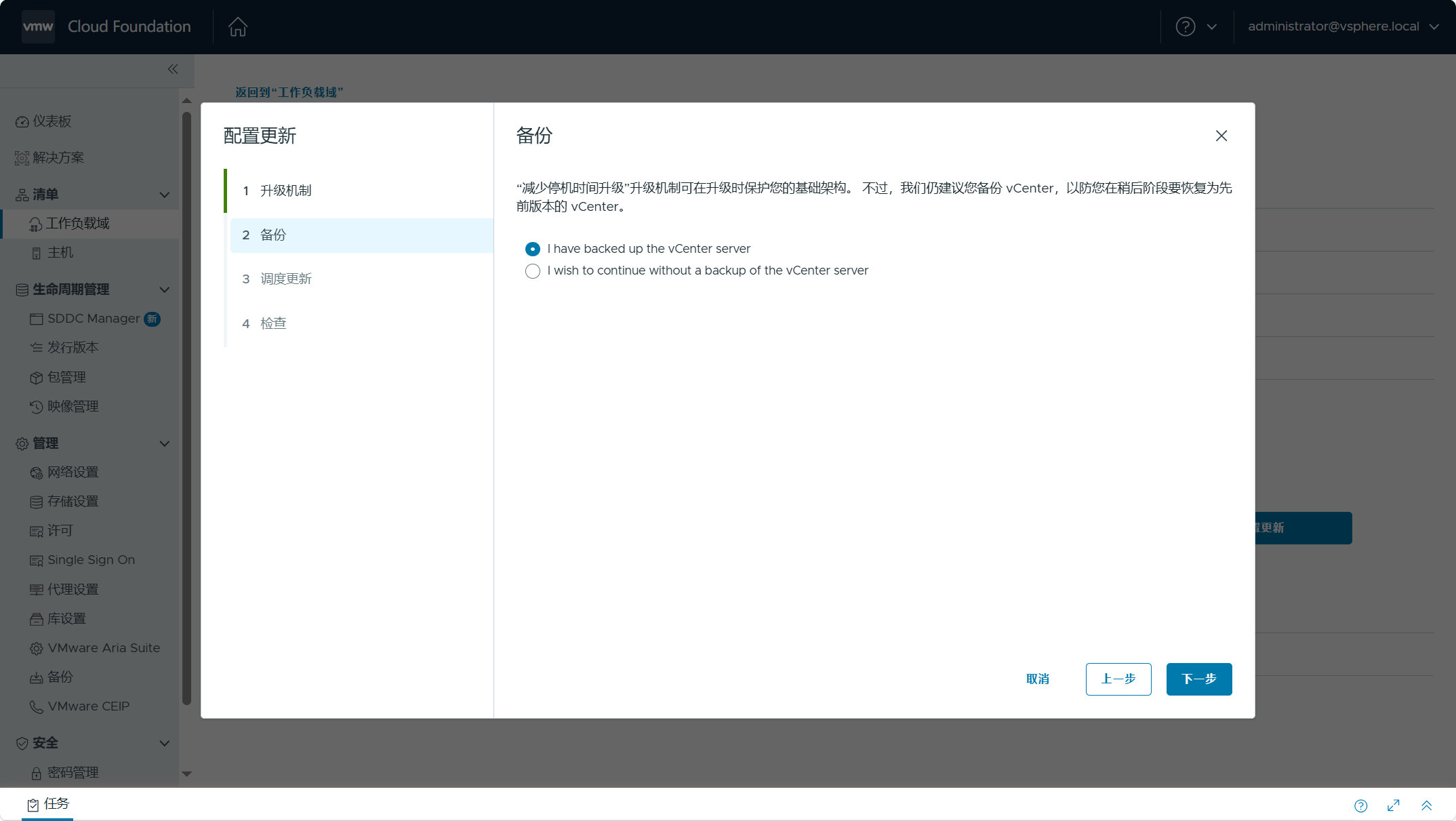Click 上一步 previous button
The width and height of the screenshot is (1456, 821).
click(1118, 679)
